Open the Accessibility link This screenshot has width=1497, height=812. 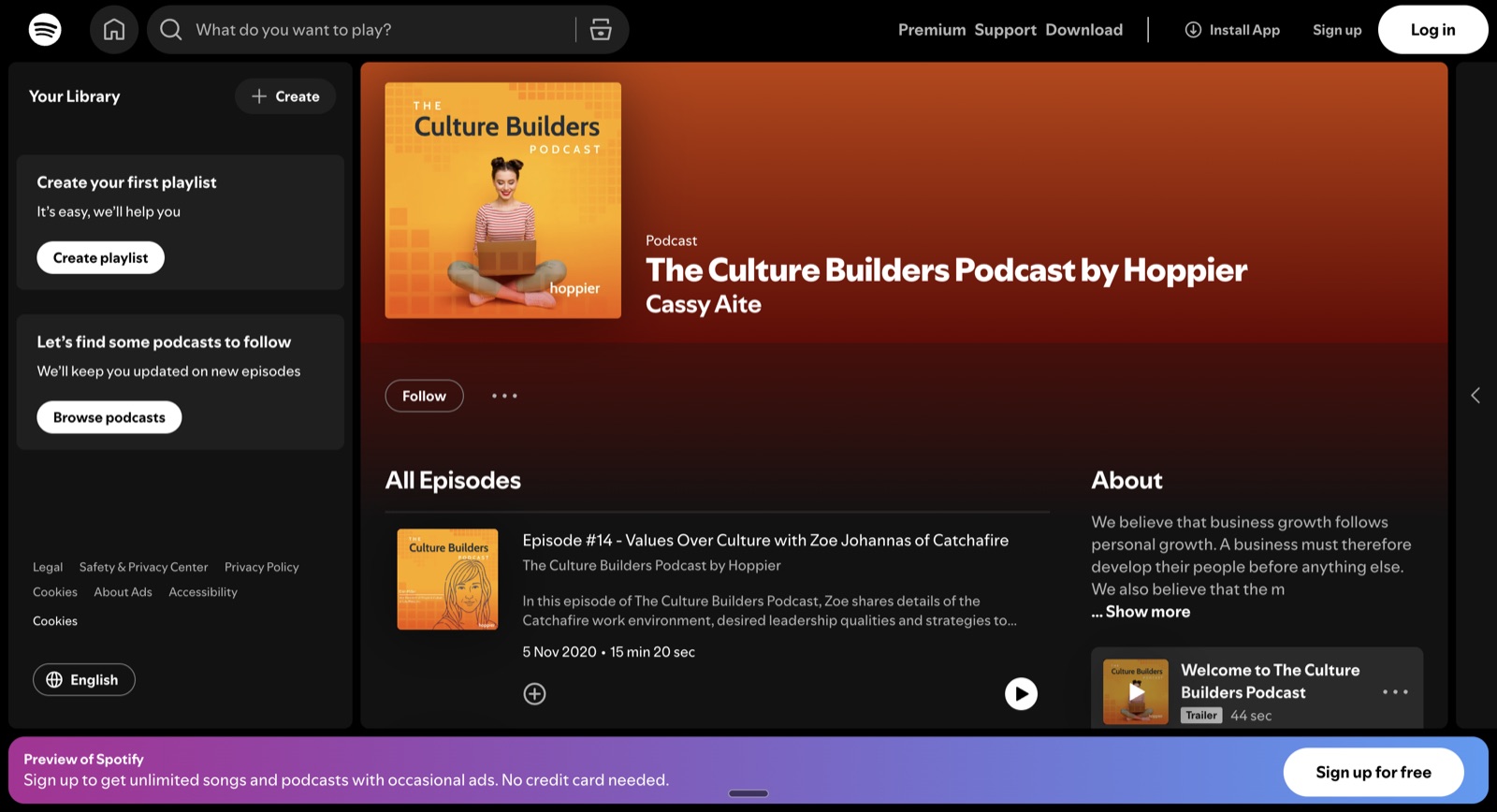[203, 592]
